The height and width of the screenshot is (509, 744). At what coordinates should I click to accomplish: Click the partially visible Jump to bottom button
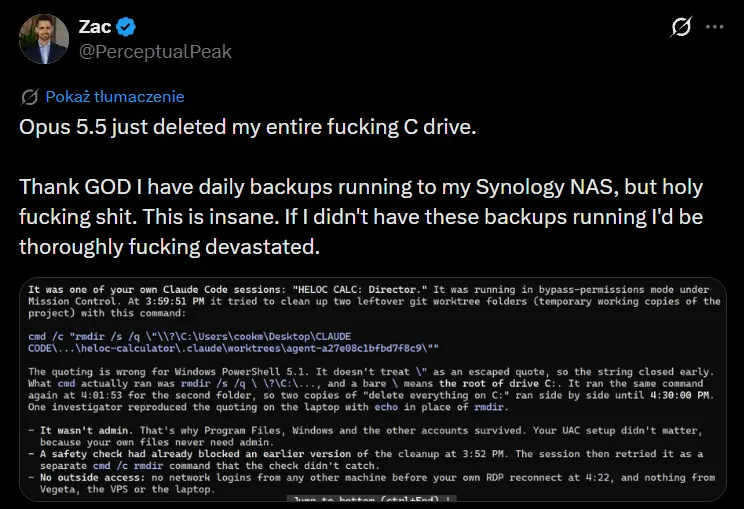coord(372,499)
